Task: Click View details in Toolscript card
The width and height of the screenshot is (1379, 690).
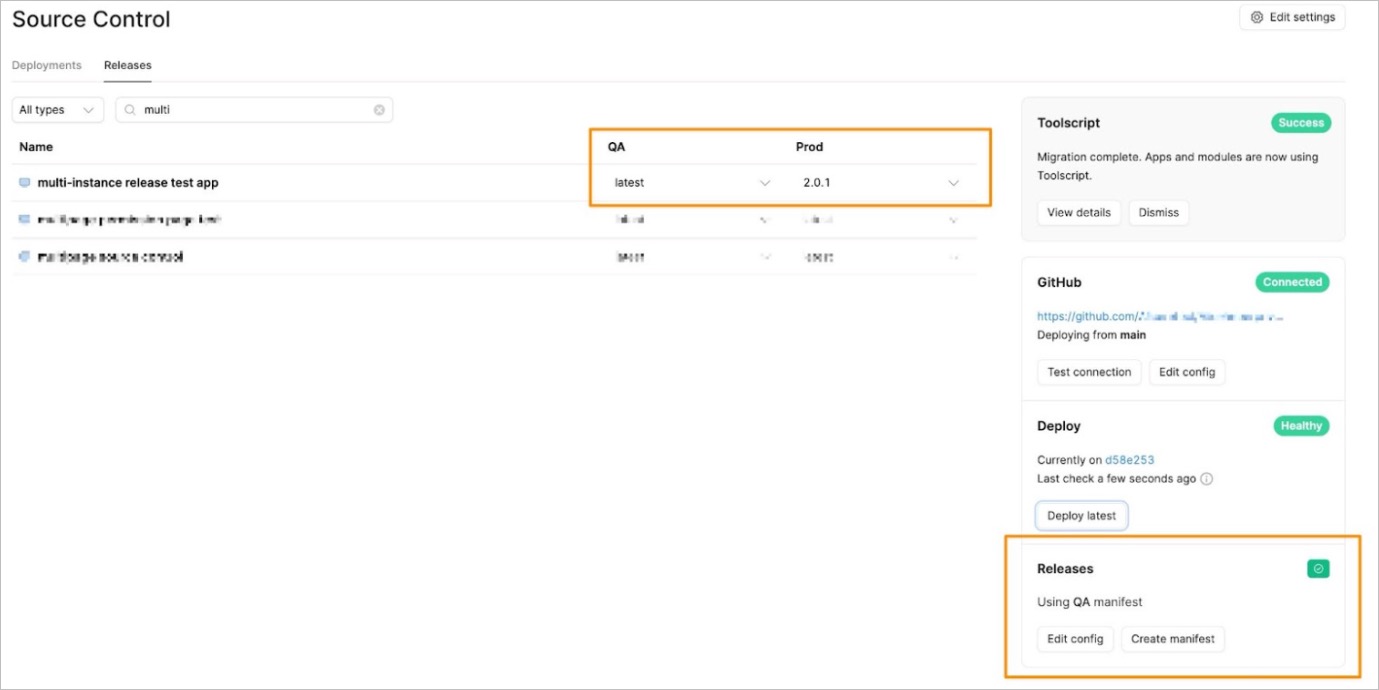Action: point(1079,212)
